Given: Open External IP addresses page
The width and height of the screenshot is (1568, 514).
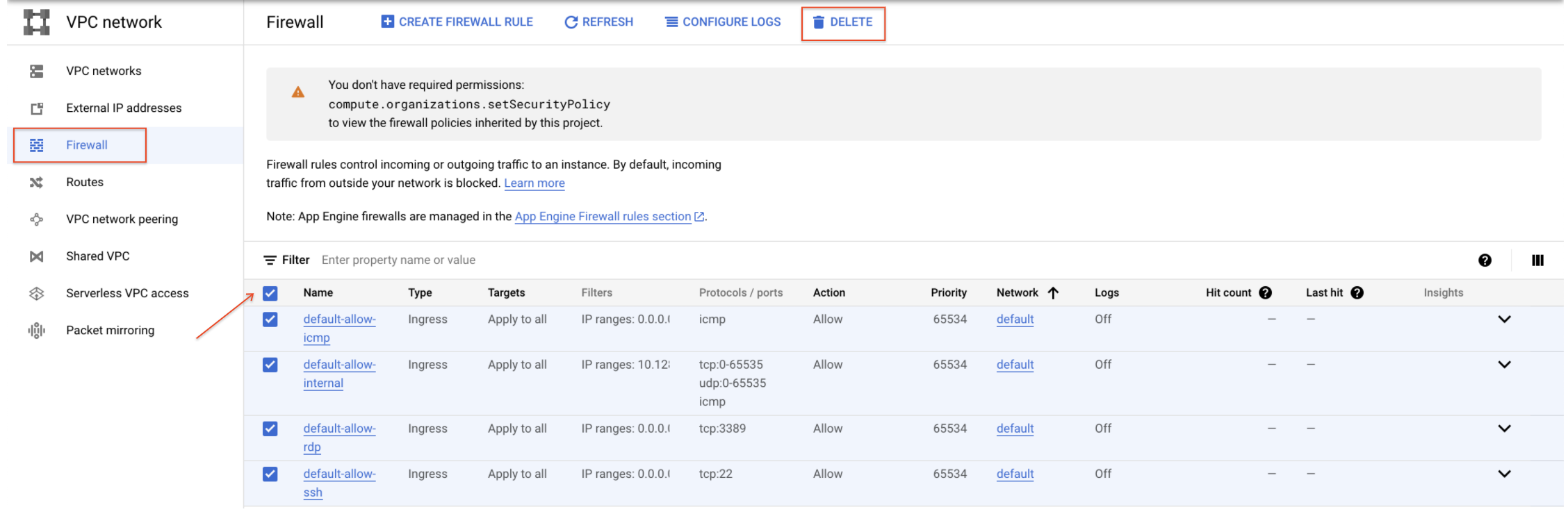Looking at the screenshot, I should pyautogui.click(x=124, y=108).
